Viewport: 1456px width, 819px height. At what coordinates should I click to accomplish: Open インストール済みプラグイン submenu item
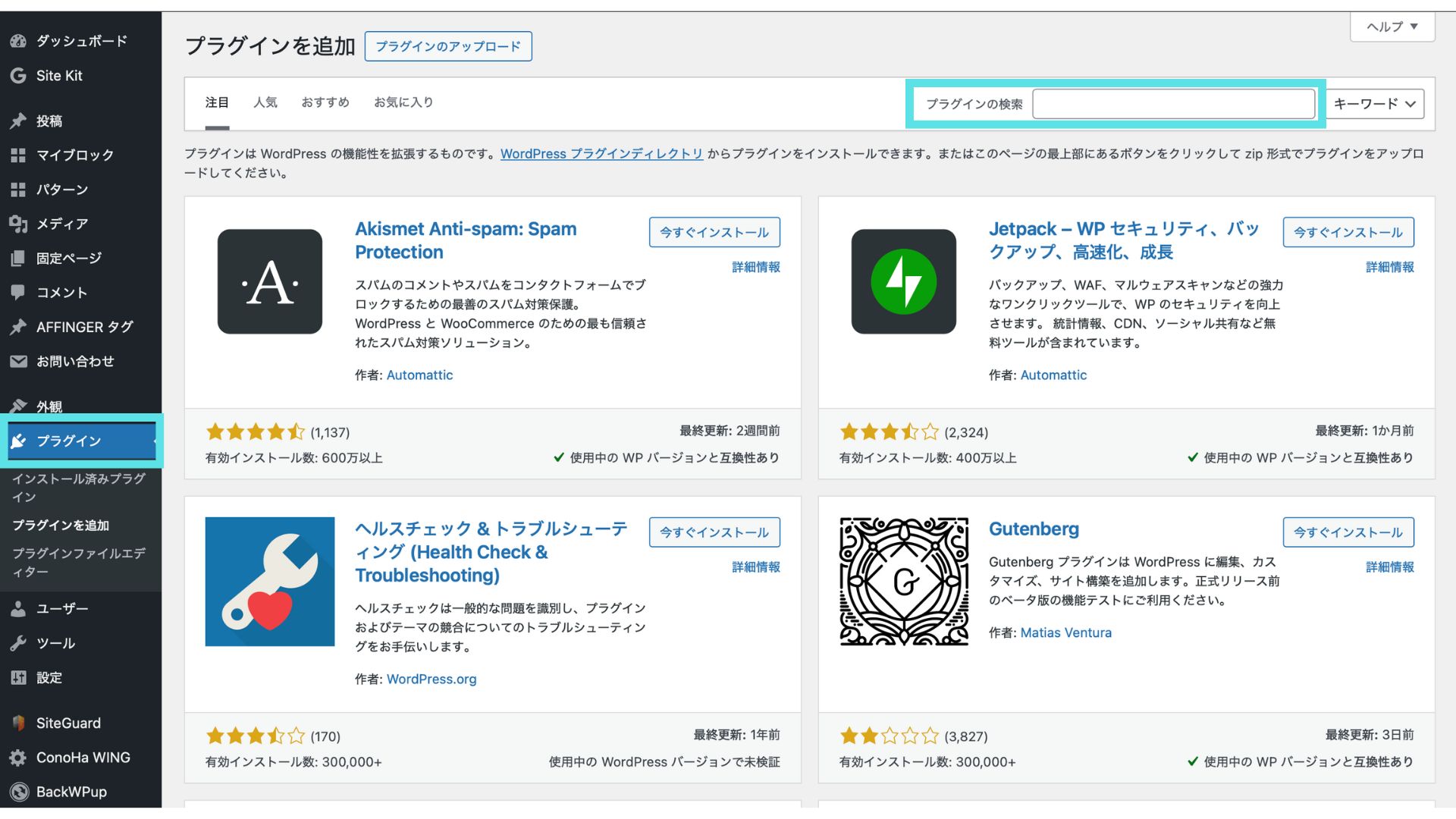[x=80, y=488]
